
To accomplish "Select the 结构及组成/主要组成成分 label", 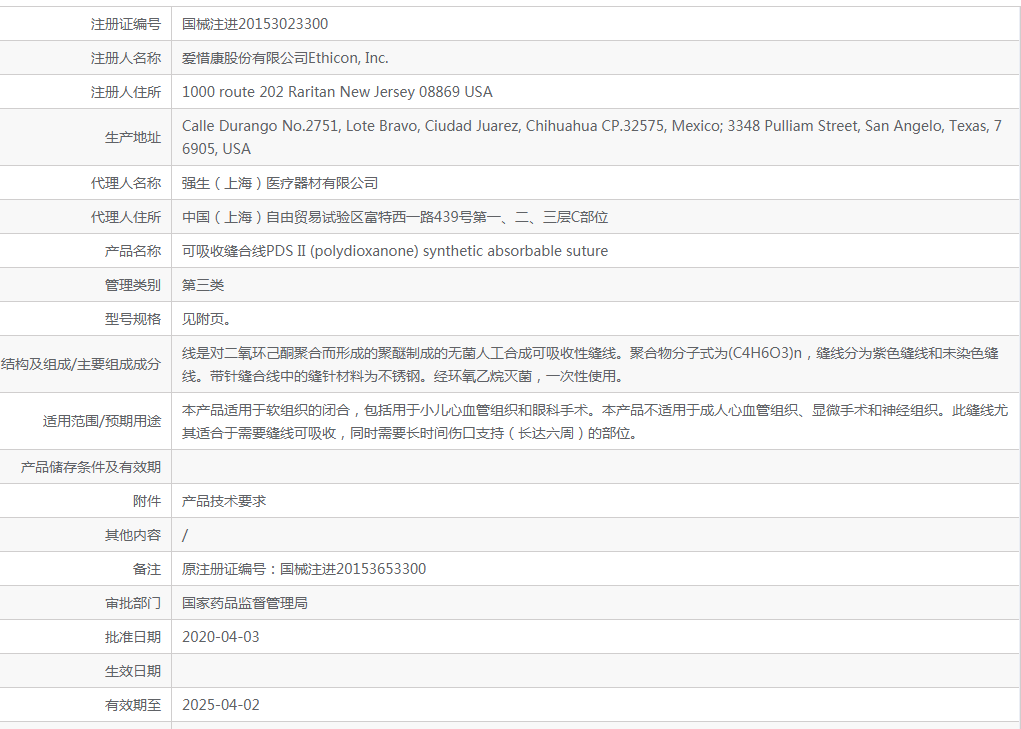I will point(81,364).
